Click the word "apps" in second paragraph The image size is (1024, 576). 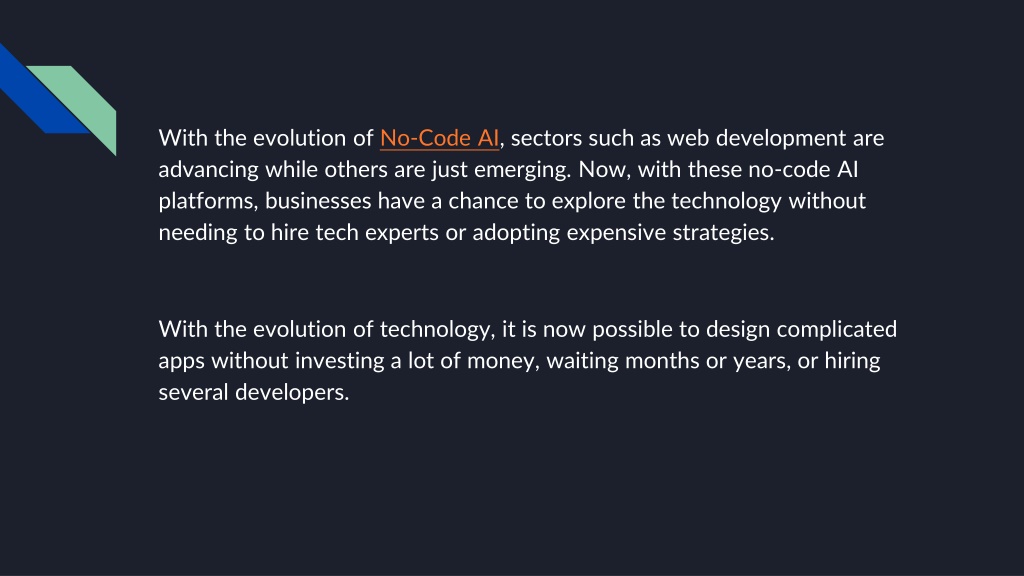[x=182, y=361]
